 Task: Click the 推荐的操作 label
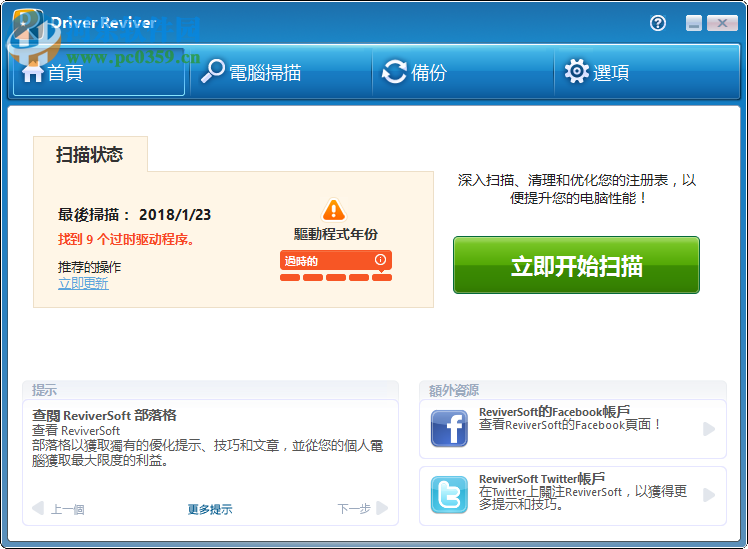click(90, 267)
